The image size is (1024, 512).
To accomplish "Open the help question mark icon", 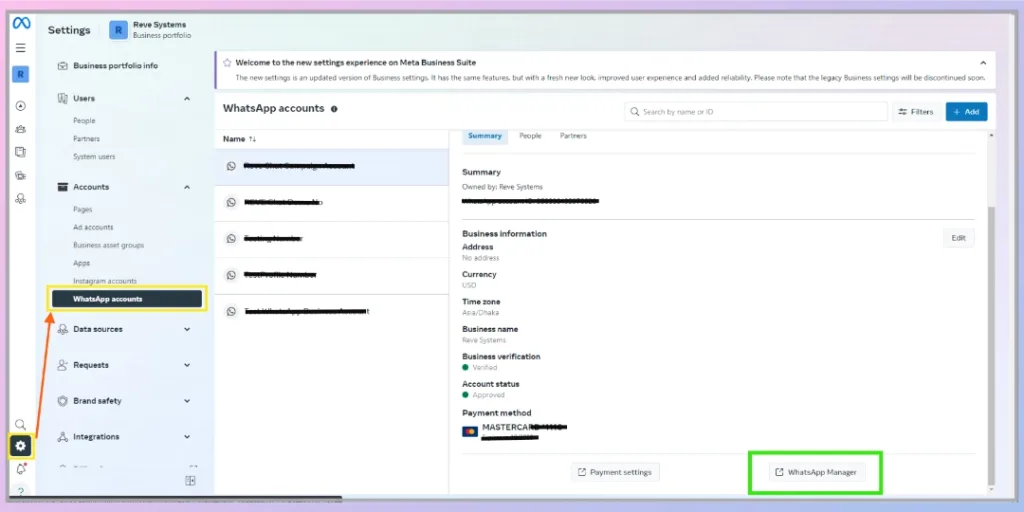I will (x=21, y=491).
